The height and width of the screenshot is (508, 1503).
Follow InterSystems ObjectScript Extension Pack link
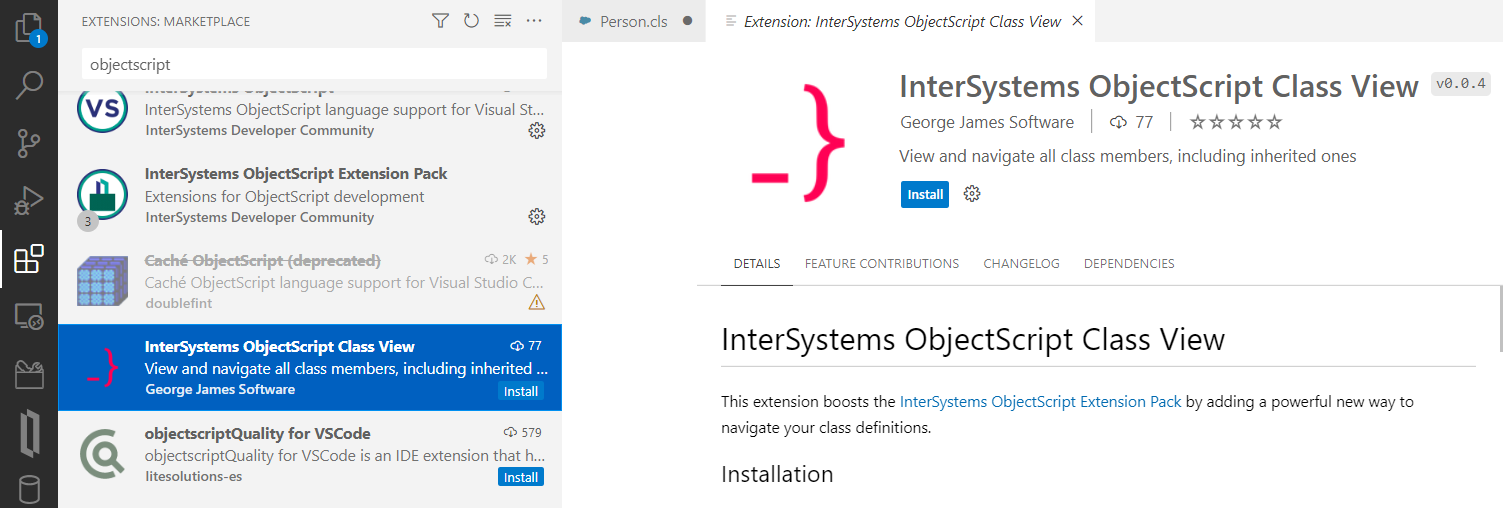coord(1041,401)
